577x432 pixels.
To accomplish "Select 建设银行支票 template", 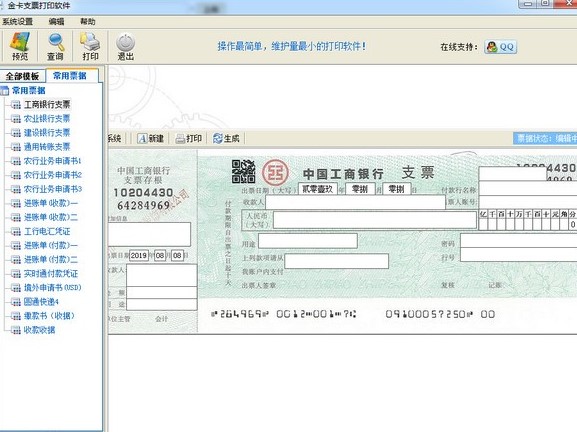I will click(47, 132).
